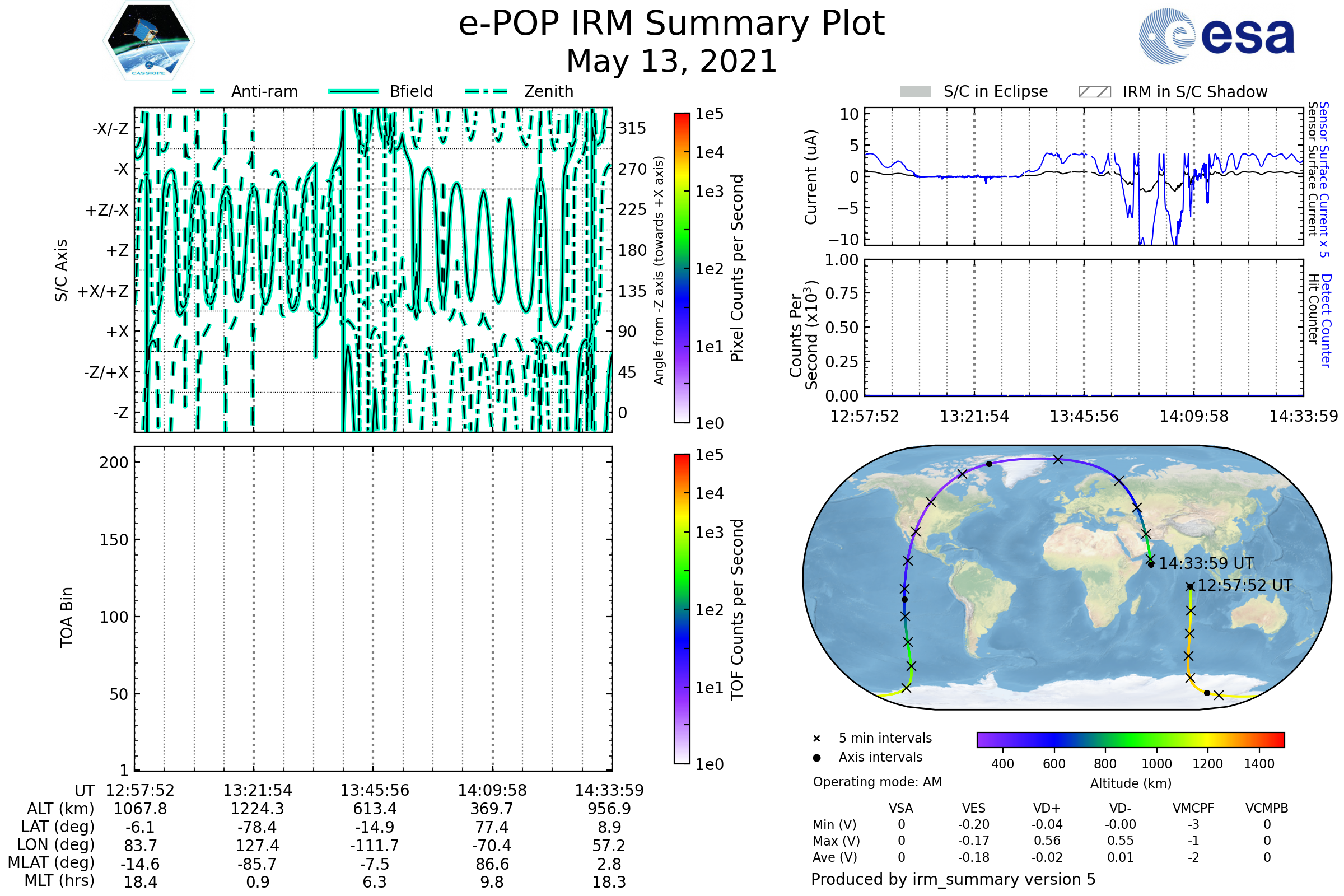1344x896 pixels.
Task: Click the CASSIOPE satellite mission logo
Action: (148, 41)
